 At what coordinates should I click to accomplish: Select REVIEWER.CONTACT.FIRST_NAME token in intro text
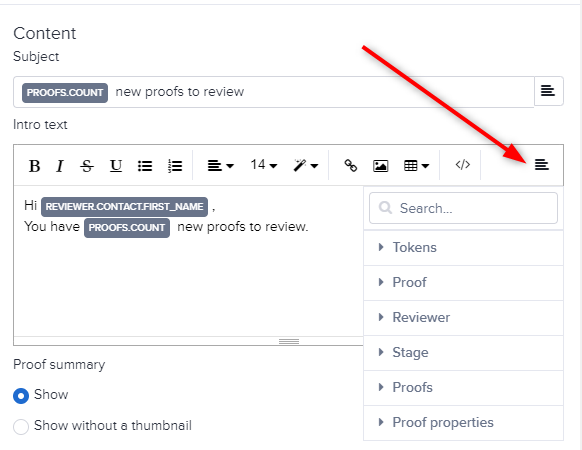[x=124, y=206]
